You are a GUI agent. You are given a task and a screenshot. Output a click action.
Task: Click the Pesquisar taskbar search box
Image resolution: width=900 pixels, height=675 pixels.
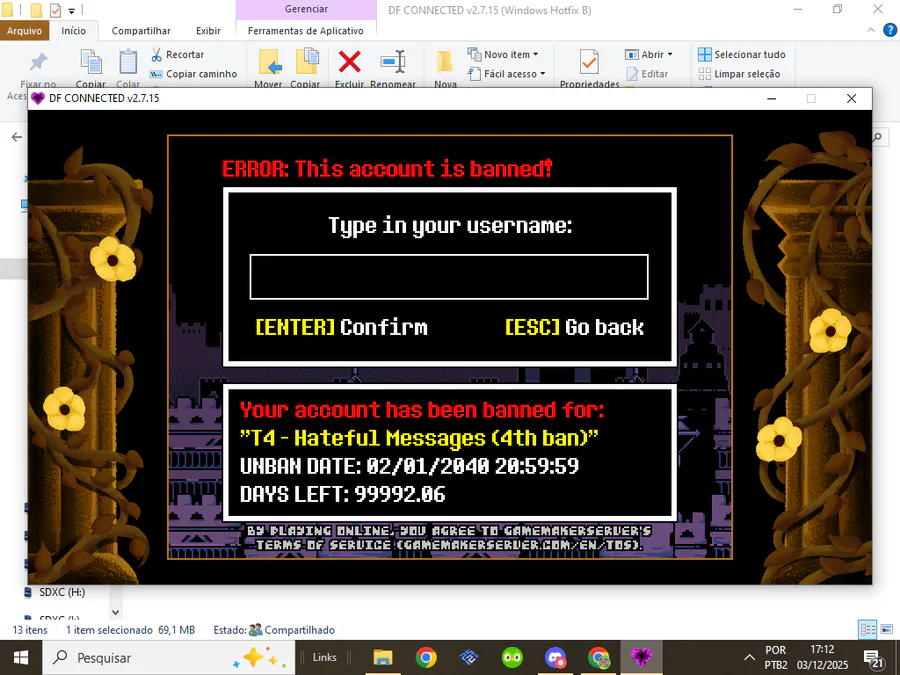168,658
